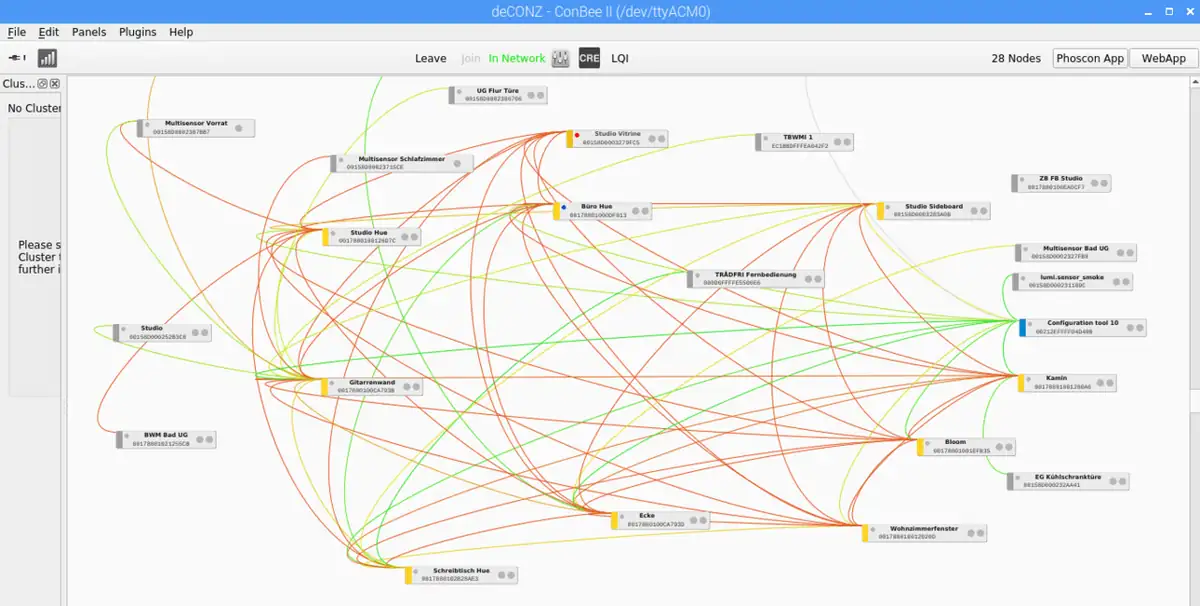Click the blue dot on Büro Hue node
The width and height of the screenshot is (1200, 606).
coord(564,207)
